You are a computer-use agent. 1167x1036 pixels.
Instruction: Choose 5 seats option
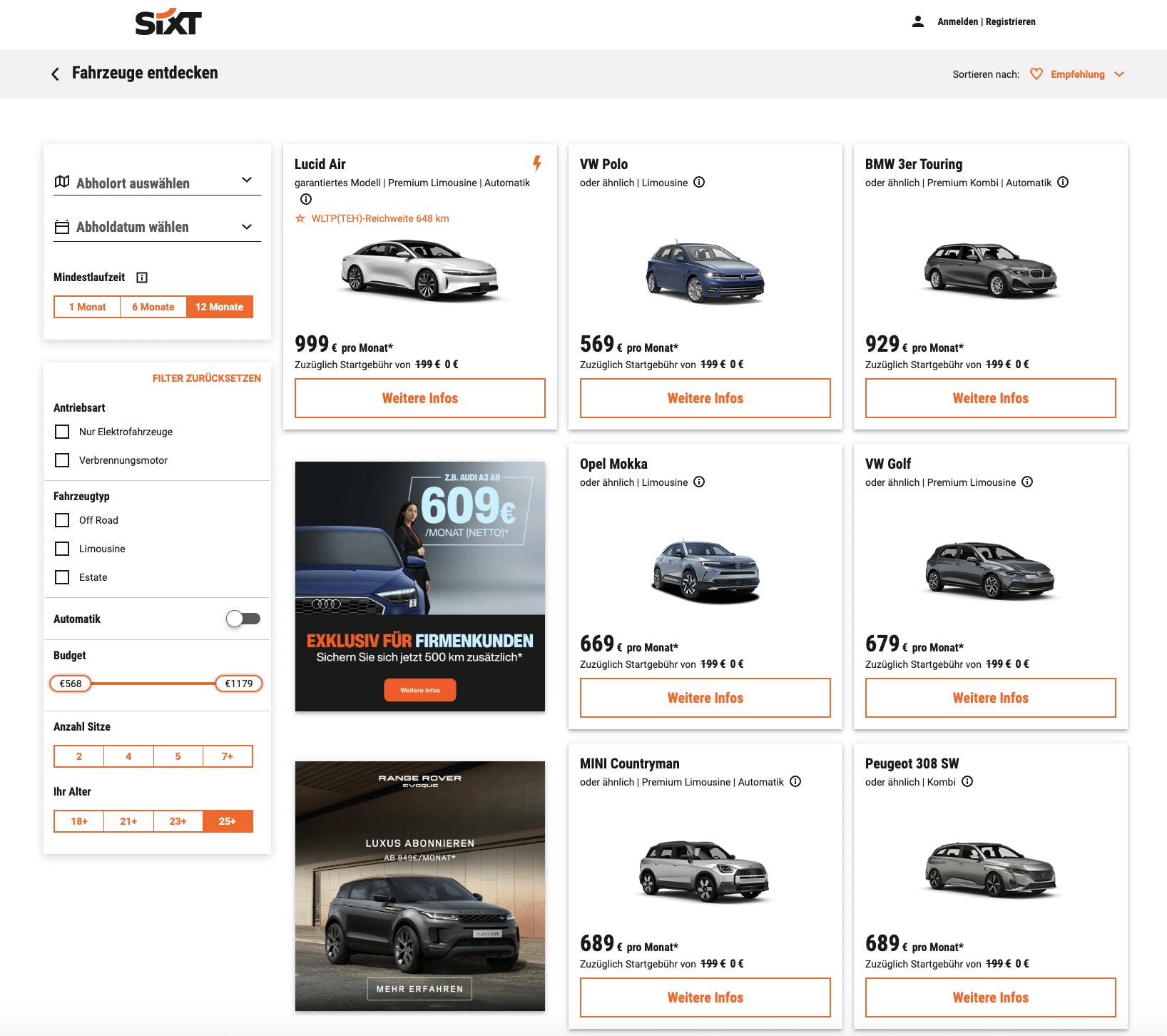(x=178, y=756)
